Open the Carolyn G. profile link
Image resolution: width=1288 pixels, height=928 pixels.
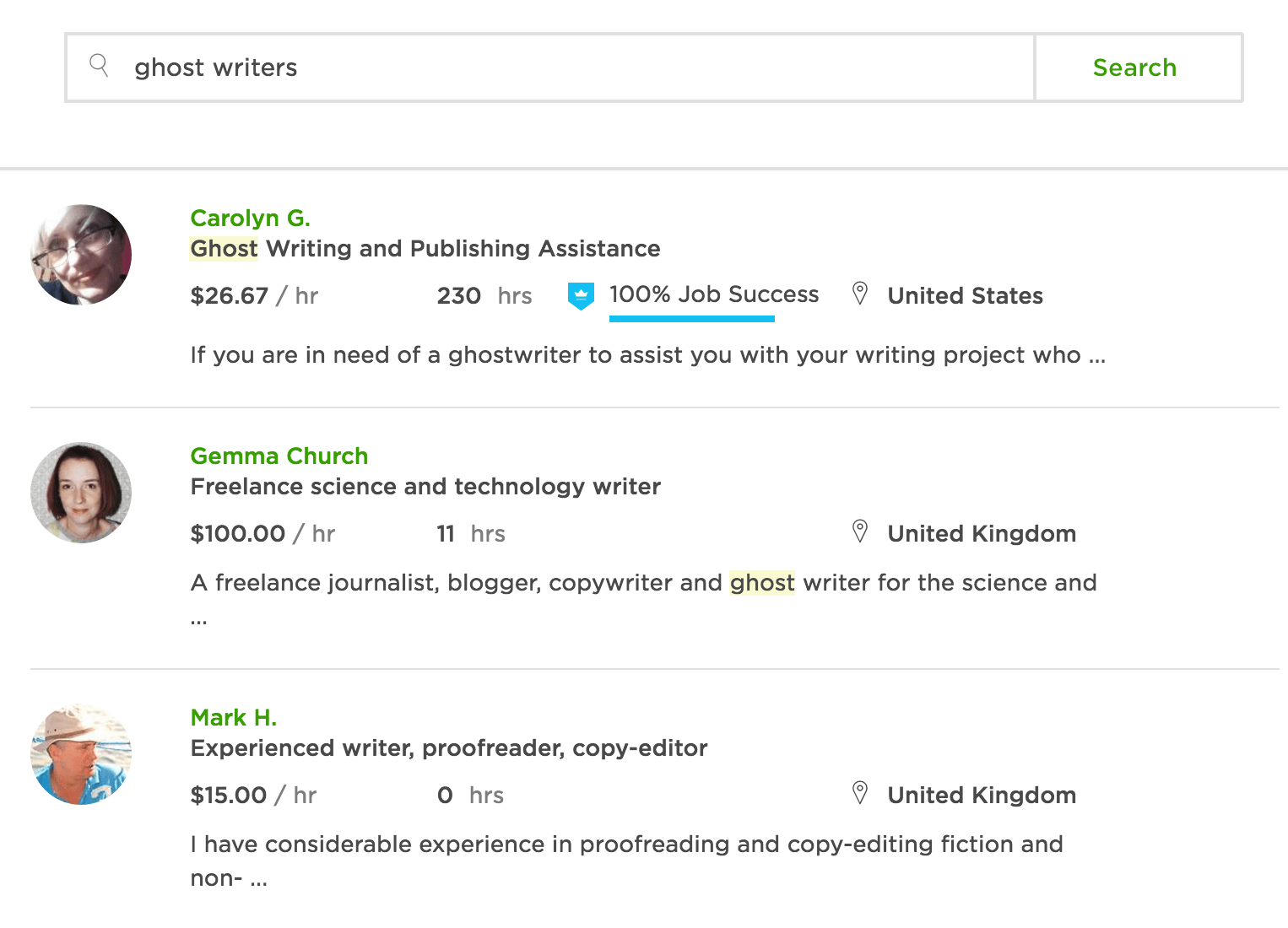point(250,219)
